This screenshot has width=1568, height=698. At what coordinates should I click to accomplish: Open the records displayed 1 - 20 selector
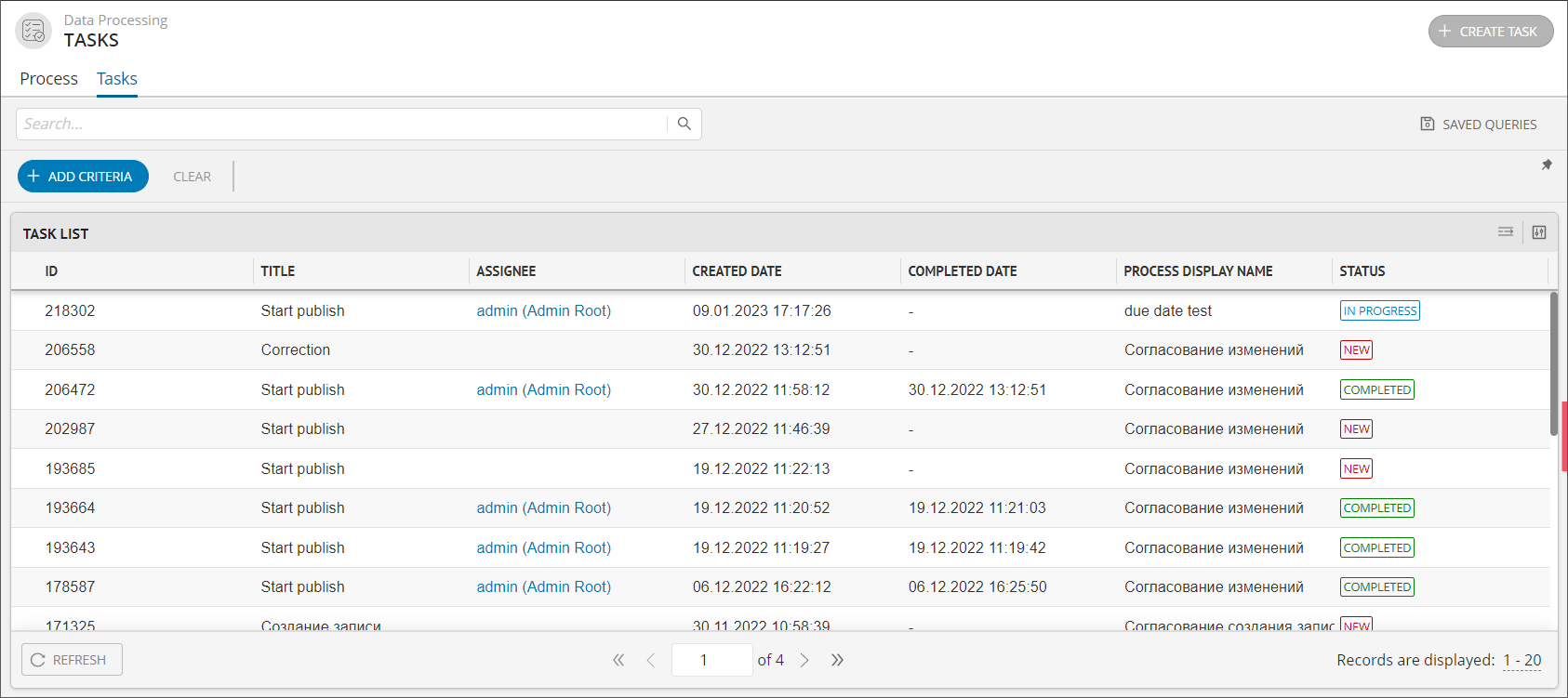(1522, 660)
